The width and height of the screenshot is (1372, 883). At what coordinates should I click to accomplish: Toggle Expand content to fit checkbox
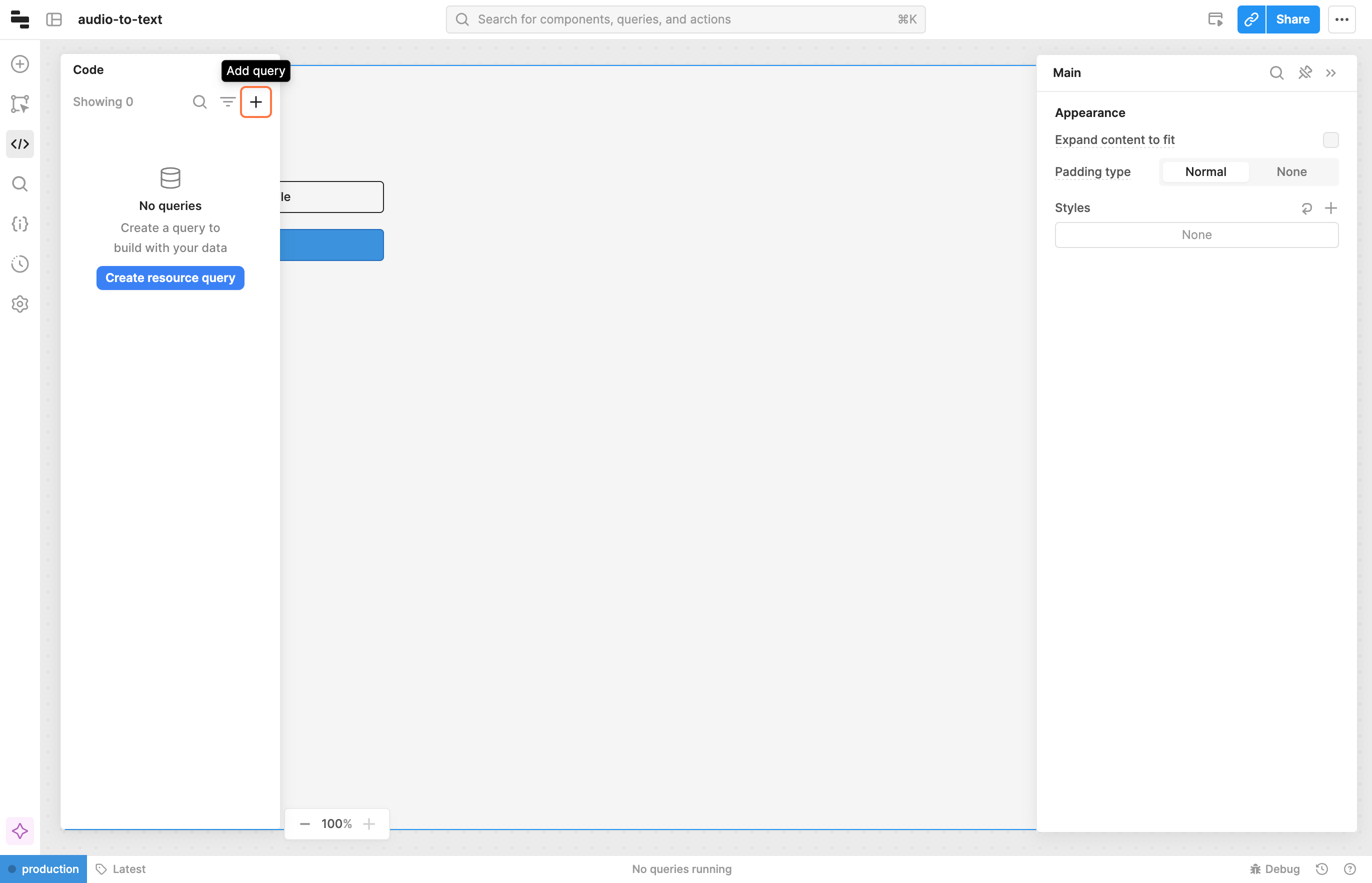(1330, 140)
